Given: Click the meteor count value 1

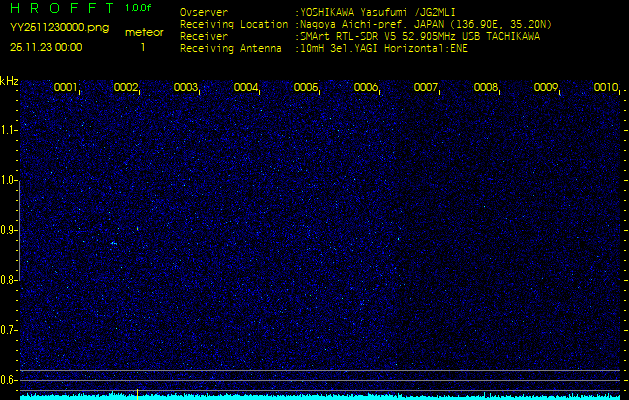Looking at the screenshot, I should pyautogui.click(x=142, y=47).
